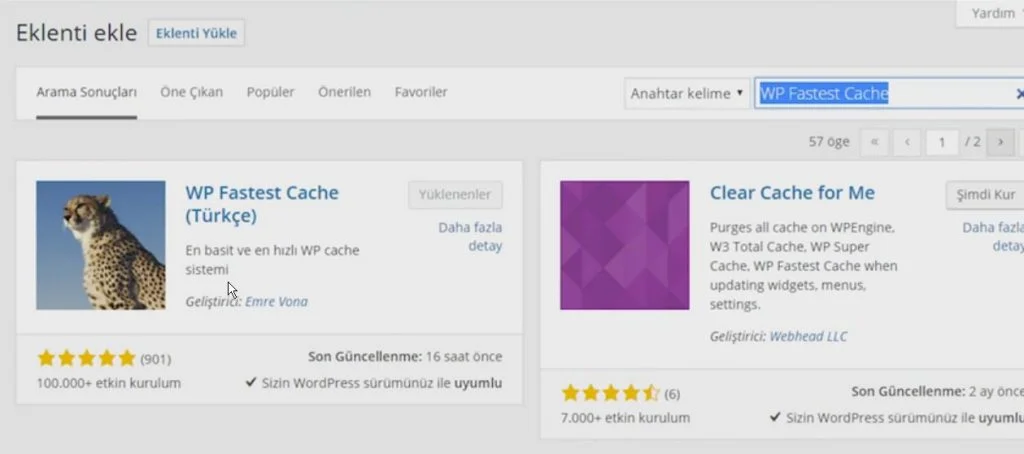Viewport: 1024px width, 454px height.
Task: Switch to the Popüler tab
Action: coord(270,92)
